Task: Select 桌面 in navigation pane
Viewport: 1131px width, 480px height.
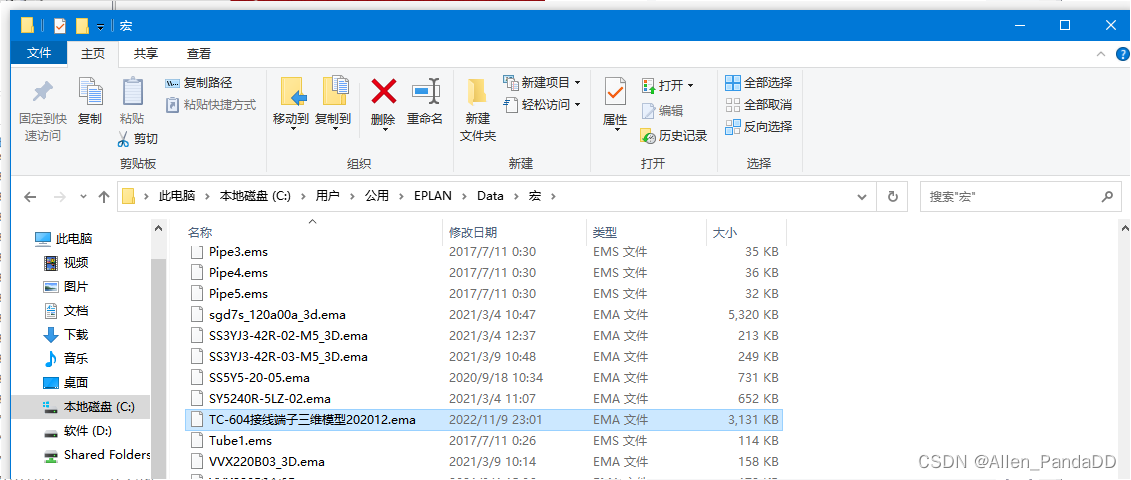Action: [66, 383]
